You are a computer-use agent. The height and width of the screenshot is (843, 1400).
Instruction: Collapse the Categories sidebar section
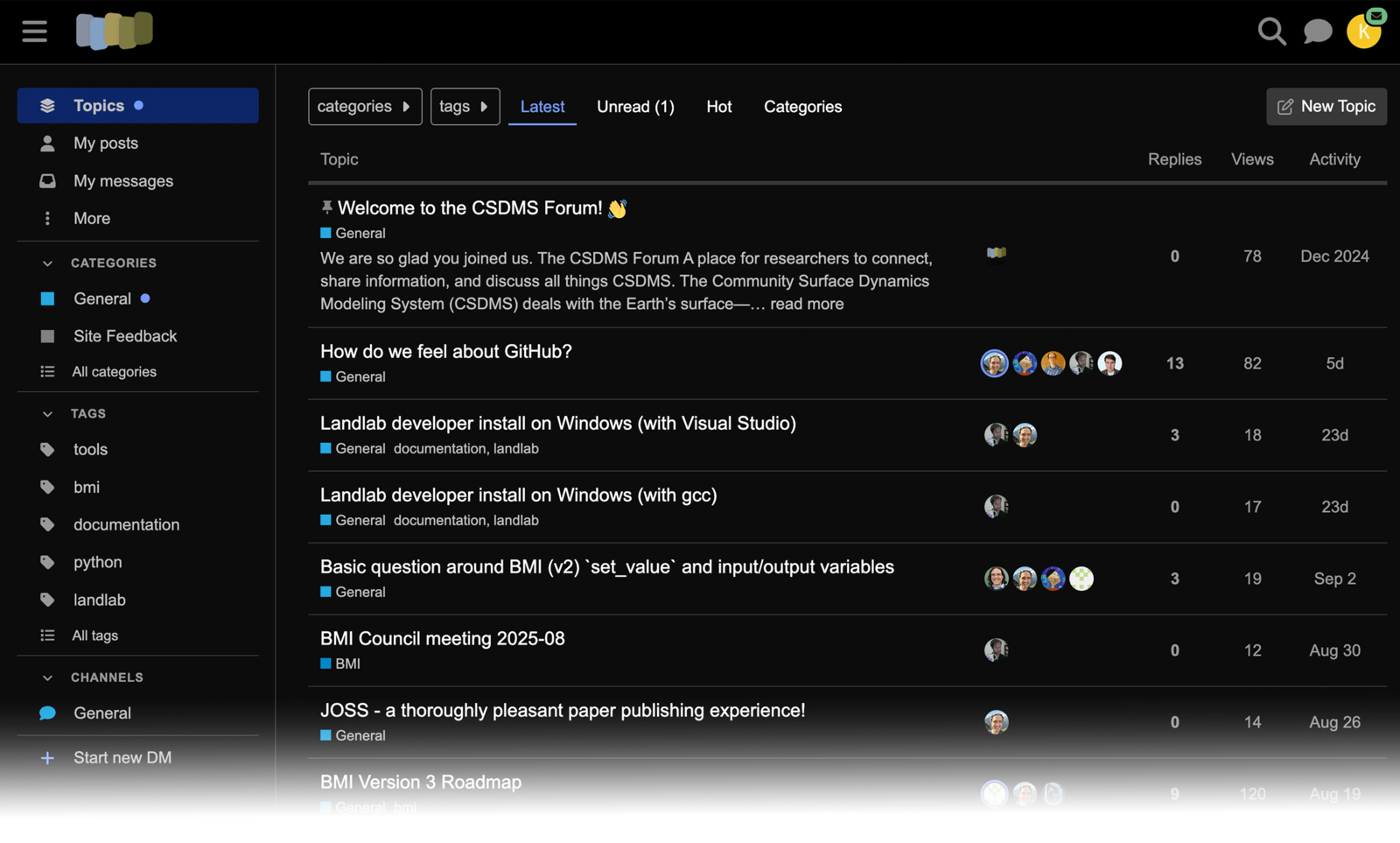(48, 263)
